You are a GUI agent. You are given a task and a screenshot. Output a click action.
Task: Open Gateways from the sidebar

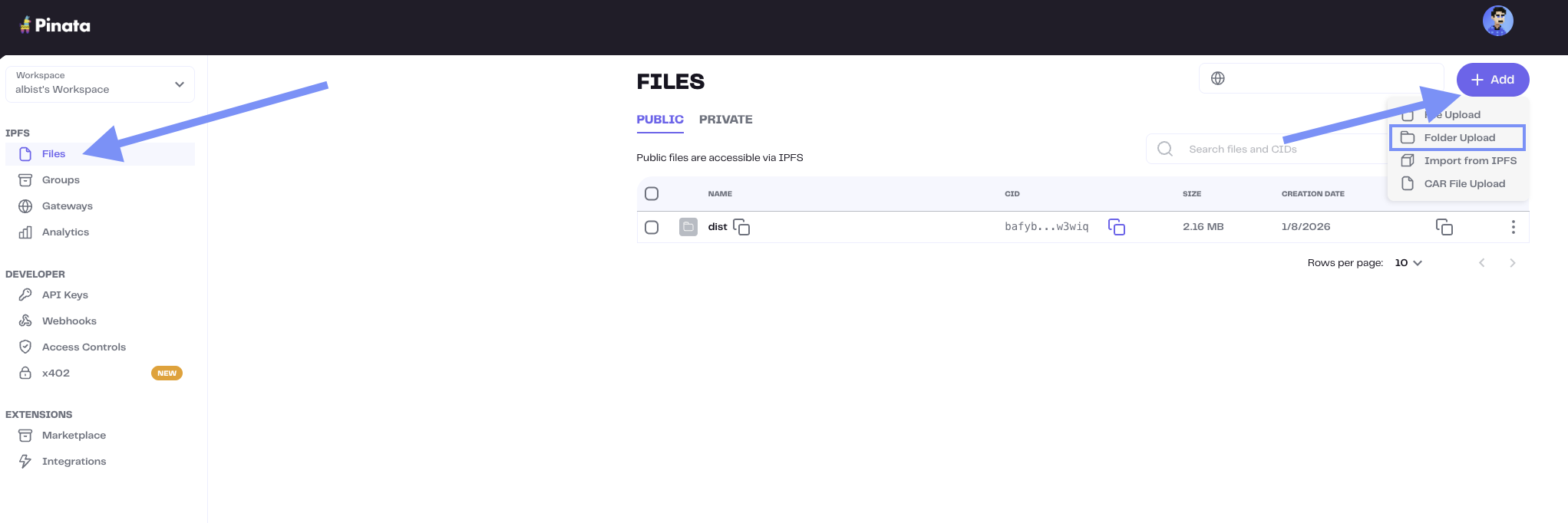coord(67,206)
